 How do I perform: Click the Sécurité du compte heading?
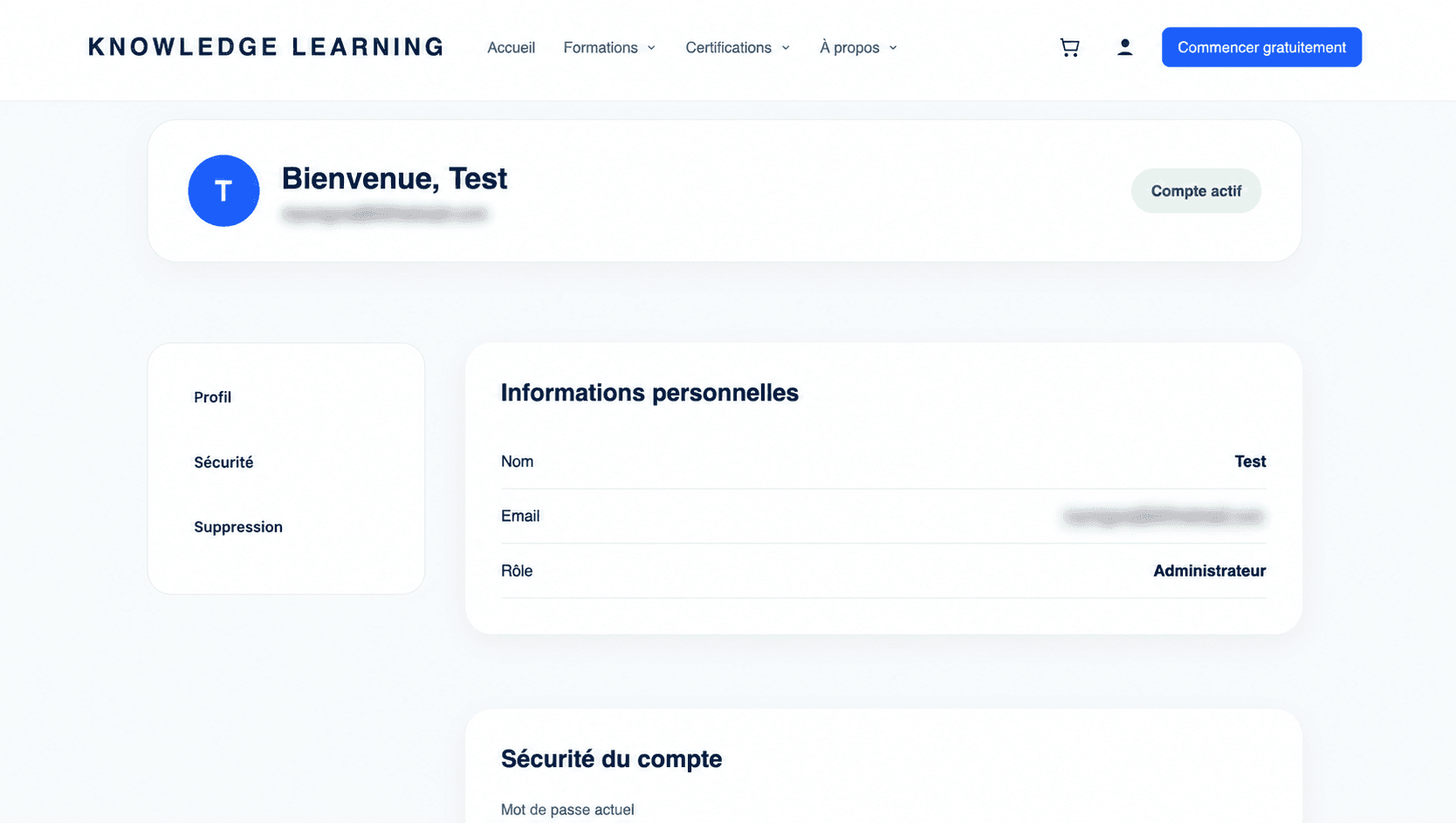click(x=611, y=759)
